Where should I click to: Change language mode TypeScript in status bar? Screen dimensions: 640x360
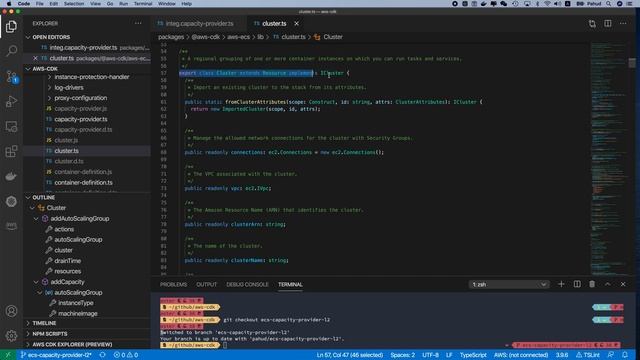[x=473, y=355]
